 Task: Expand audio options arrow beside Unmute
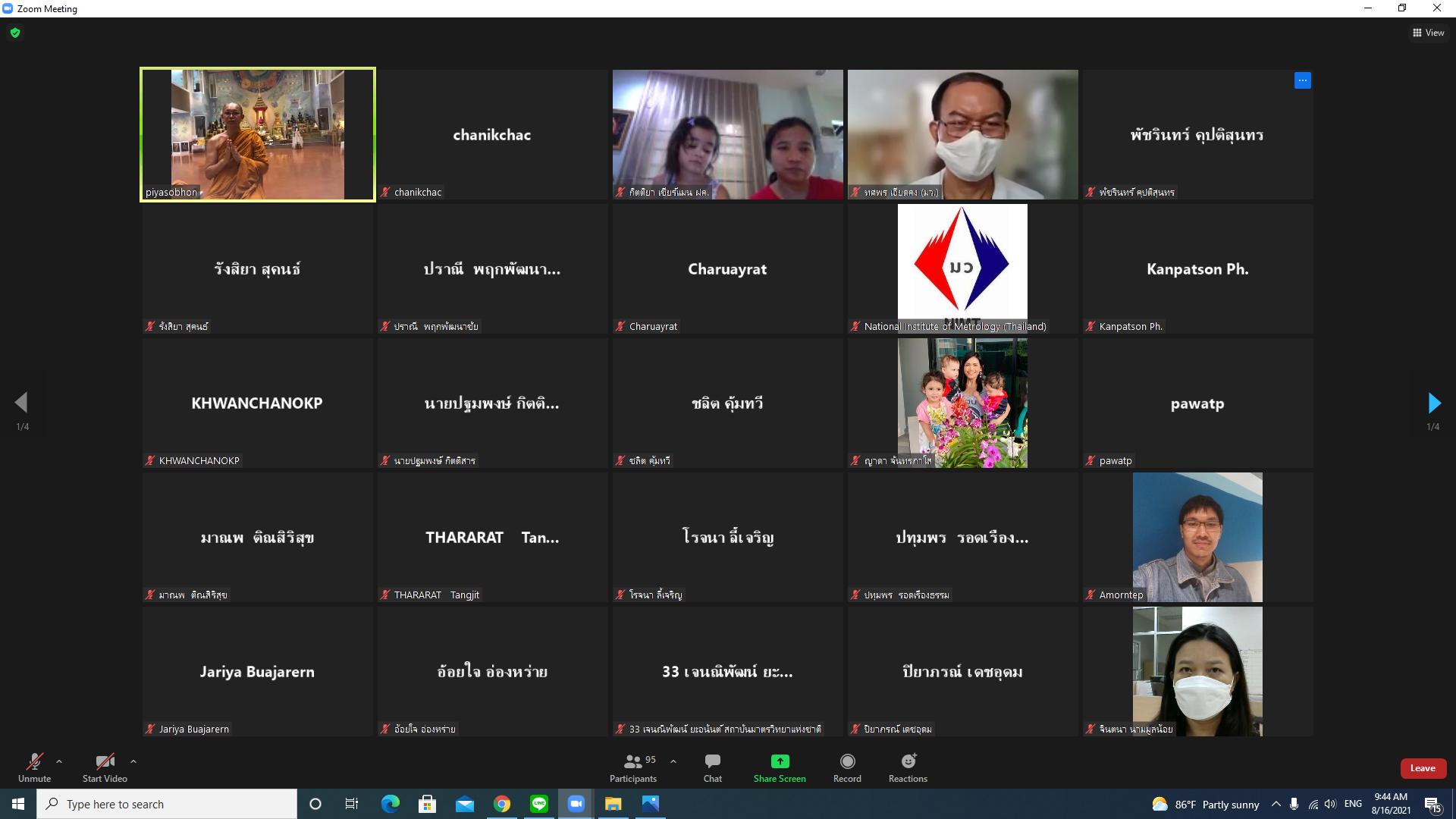(x=59, y=761)
